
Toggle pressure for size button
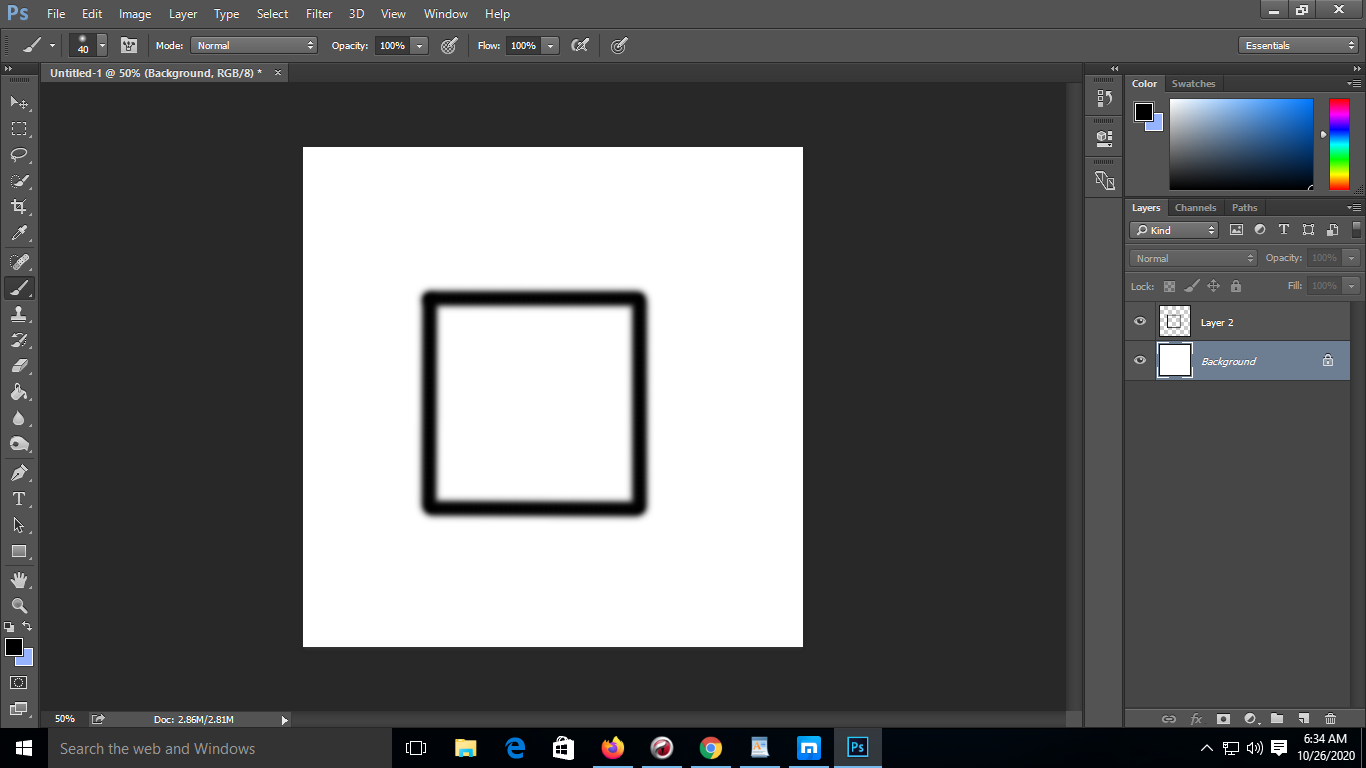[x=619, y=45]
